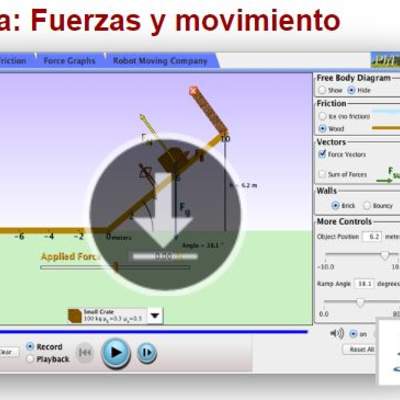Click the download arrow overlay

pos(165,213)
